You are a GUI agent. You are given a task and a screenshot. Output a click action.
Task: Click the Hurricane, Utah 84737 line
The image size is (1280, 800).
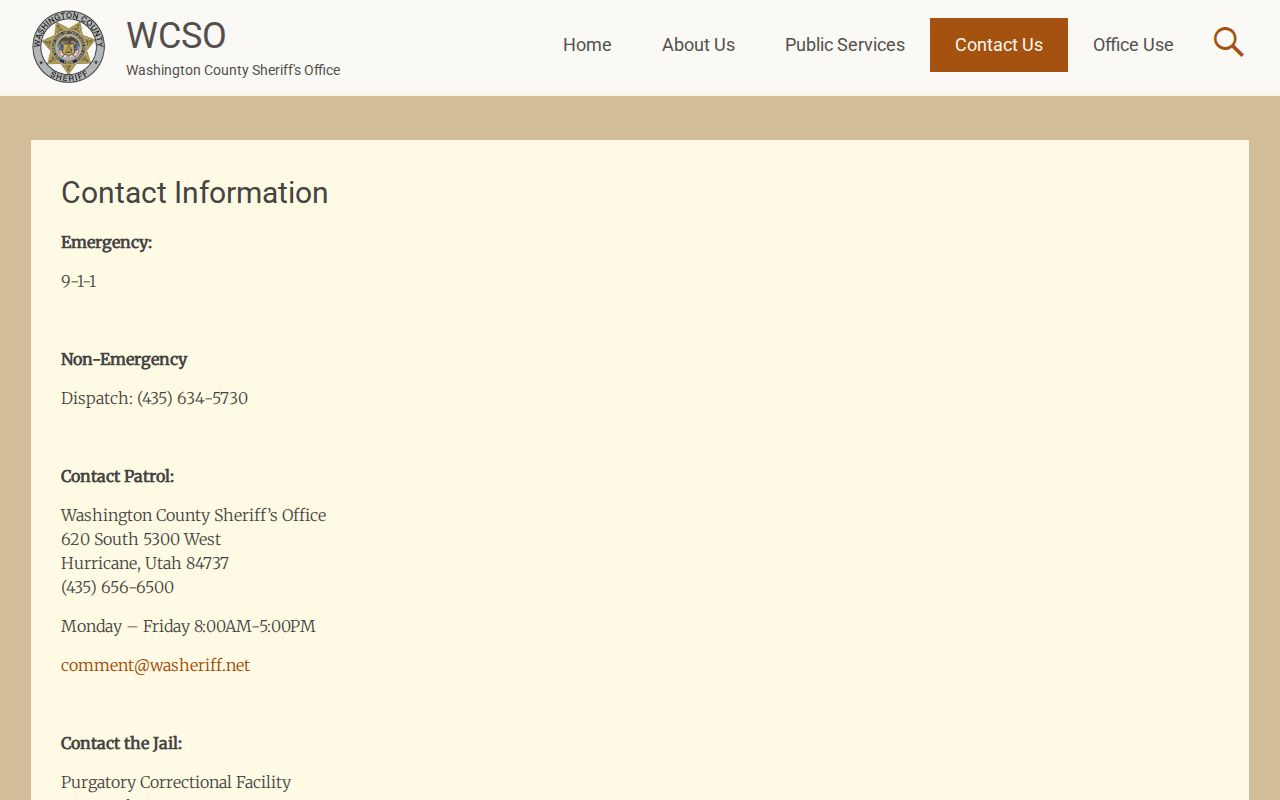click(x=145, y=563)
